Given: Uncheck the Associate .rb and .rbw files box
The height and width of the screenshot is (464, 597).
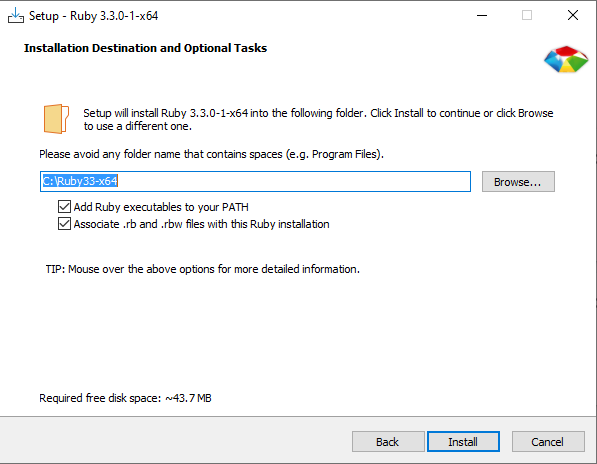Looking at the screenshot, I should click(64, 224).
